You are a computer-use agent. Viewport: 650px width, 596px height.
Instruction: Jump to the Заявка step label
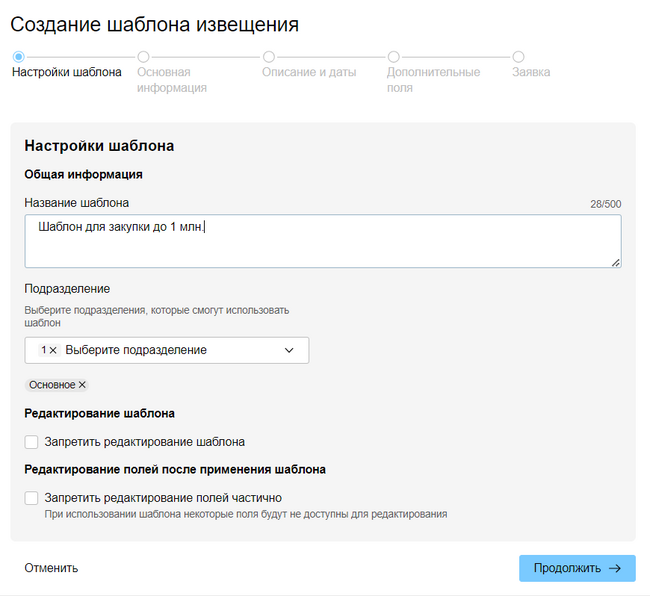point(531,73)
